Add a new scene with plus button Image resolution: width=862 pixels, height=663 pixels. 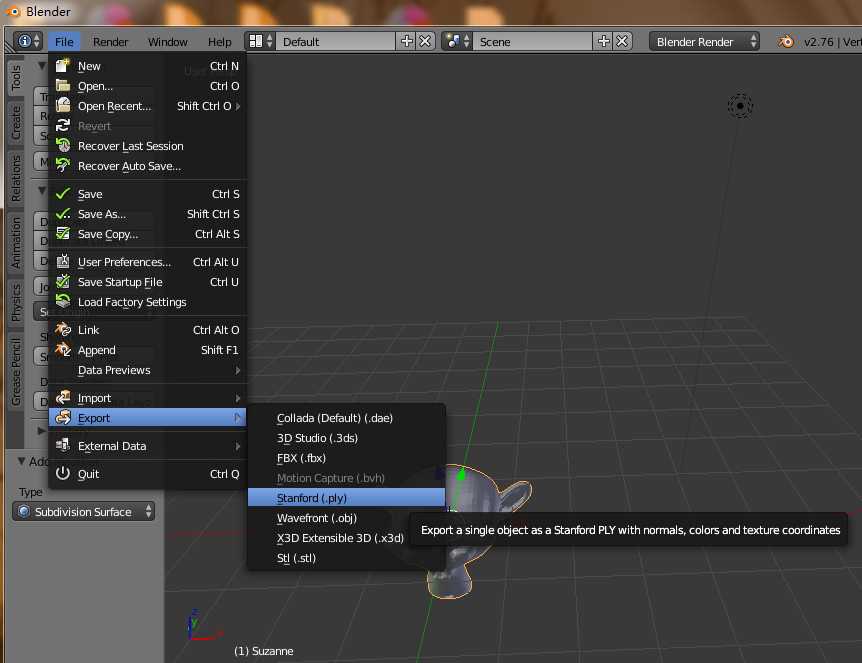(x=604, y=41)
